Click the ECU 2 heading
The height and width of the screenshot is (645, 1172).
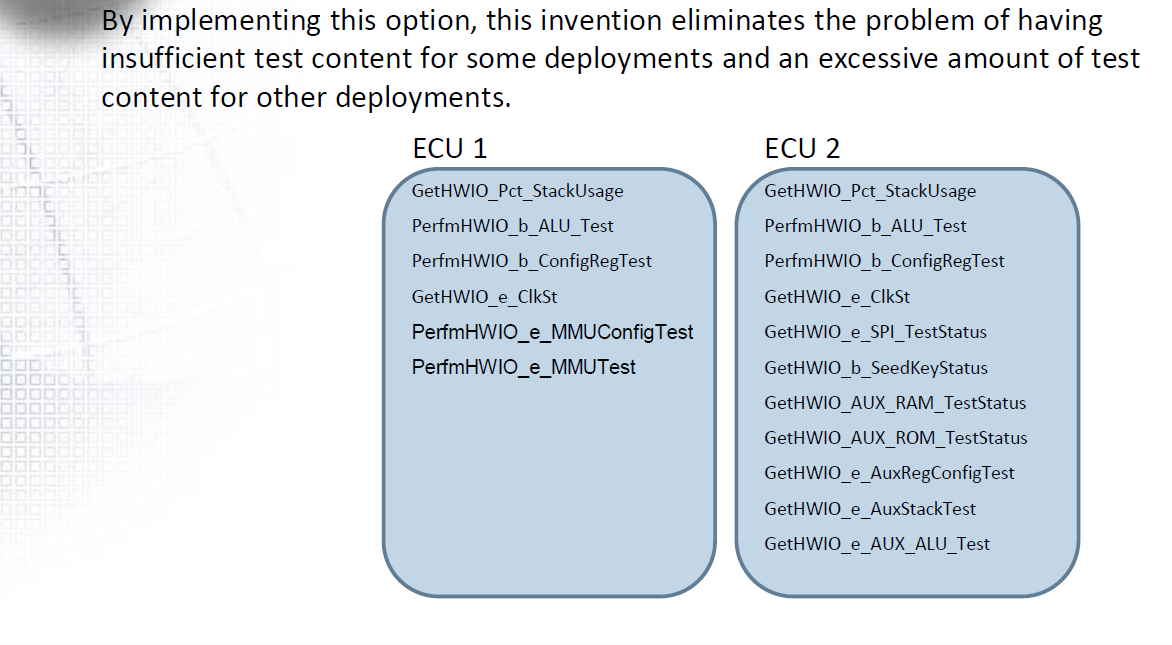802,149
